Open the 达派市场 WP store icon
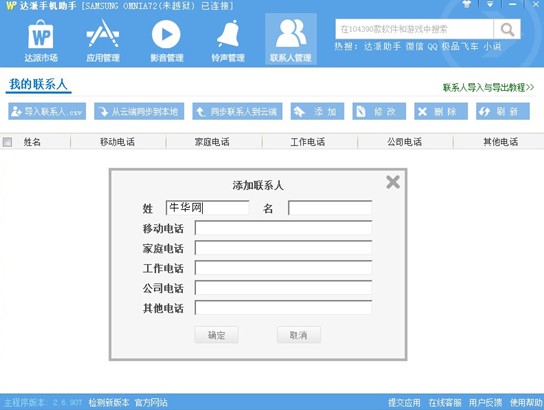 (41, 41)
